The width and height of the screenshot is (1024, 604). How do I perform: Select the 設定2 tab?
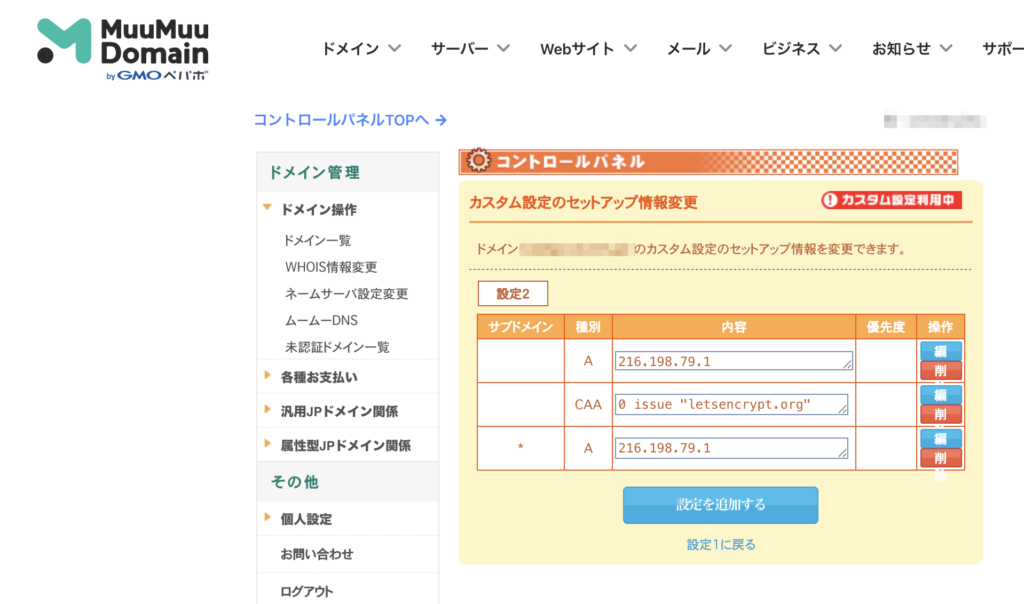(512, 294)
